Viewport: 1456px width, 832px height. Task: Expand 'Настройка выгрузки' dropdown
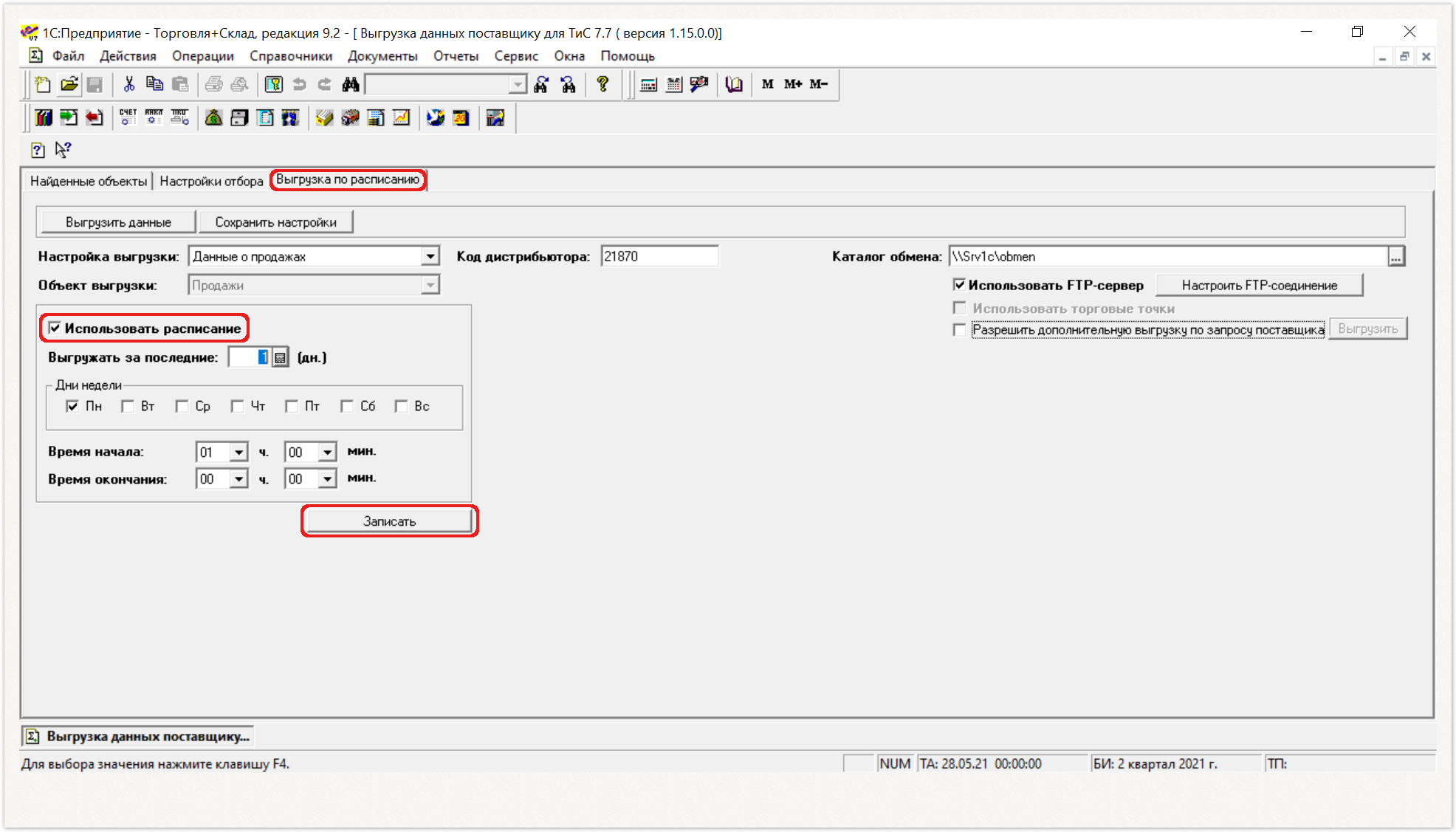pyautogui.click(x=430, y=257)
